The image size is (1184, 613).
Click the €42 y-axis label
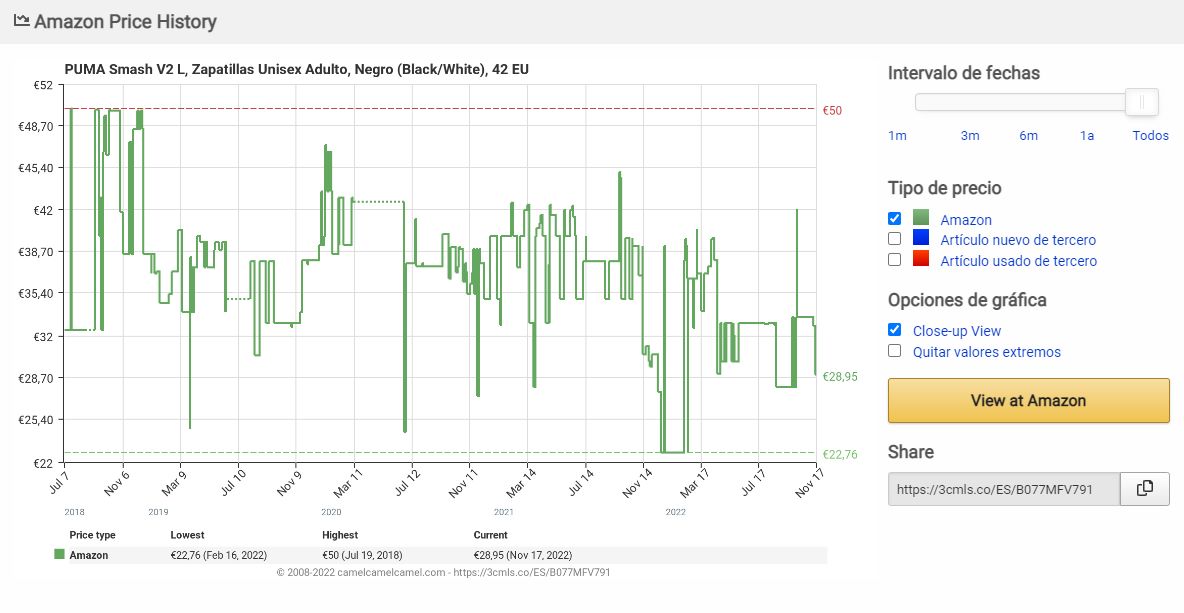point(43,210)
